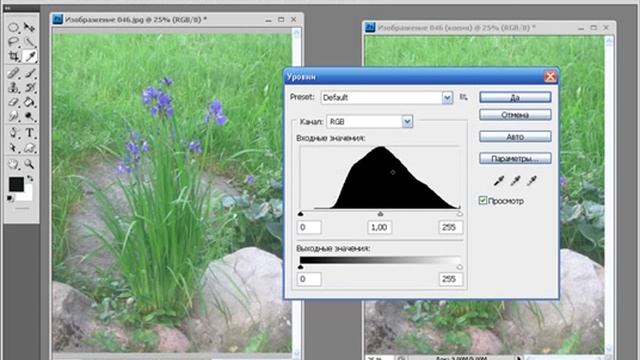Click the Авто button
The width and height of the screenshot is (640, 360).
point(515,137)
